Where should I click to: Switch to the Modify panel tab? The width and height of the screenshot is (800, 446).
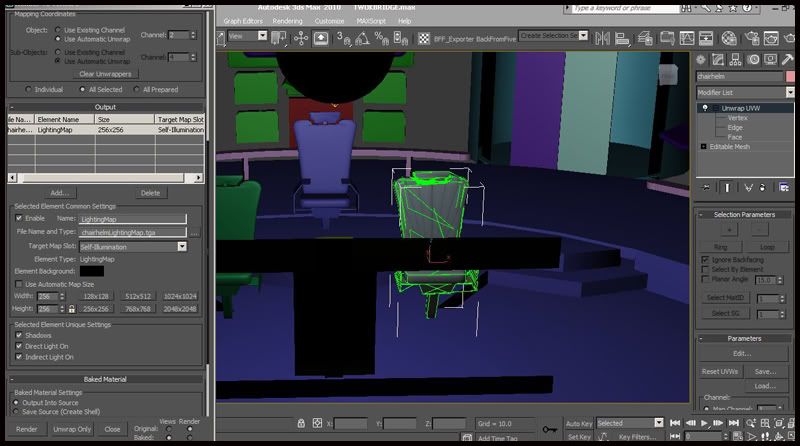718,60
